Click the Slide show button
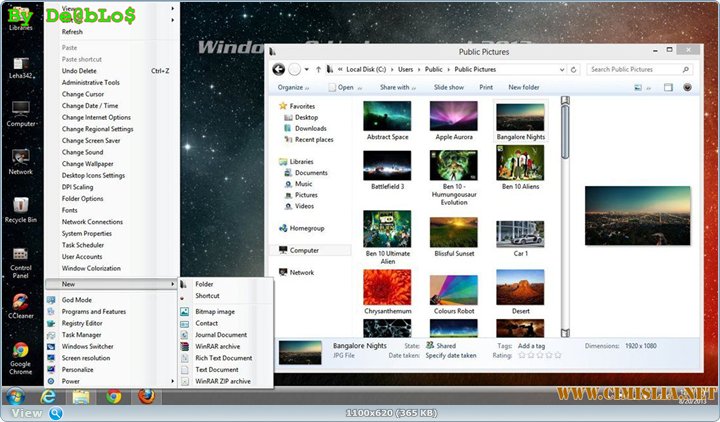 point(448,87)
